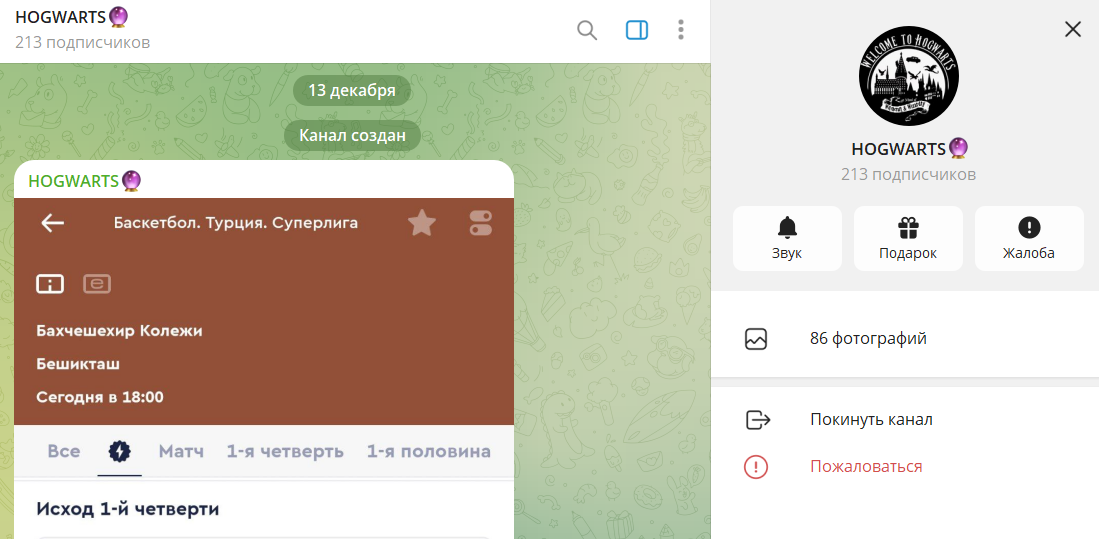1099x539 pixels.
Task: Click the Жалоба report button
Action: pyautogui.click(x=1029, y=238)
